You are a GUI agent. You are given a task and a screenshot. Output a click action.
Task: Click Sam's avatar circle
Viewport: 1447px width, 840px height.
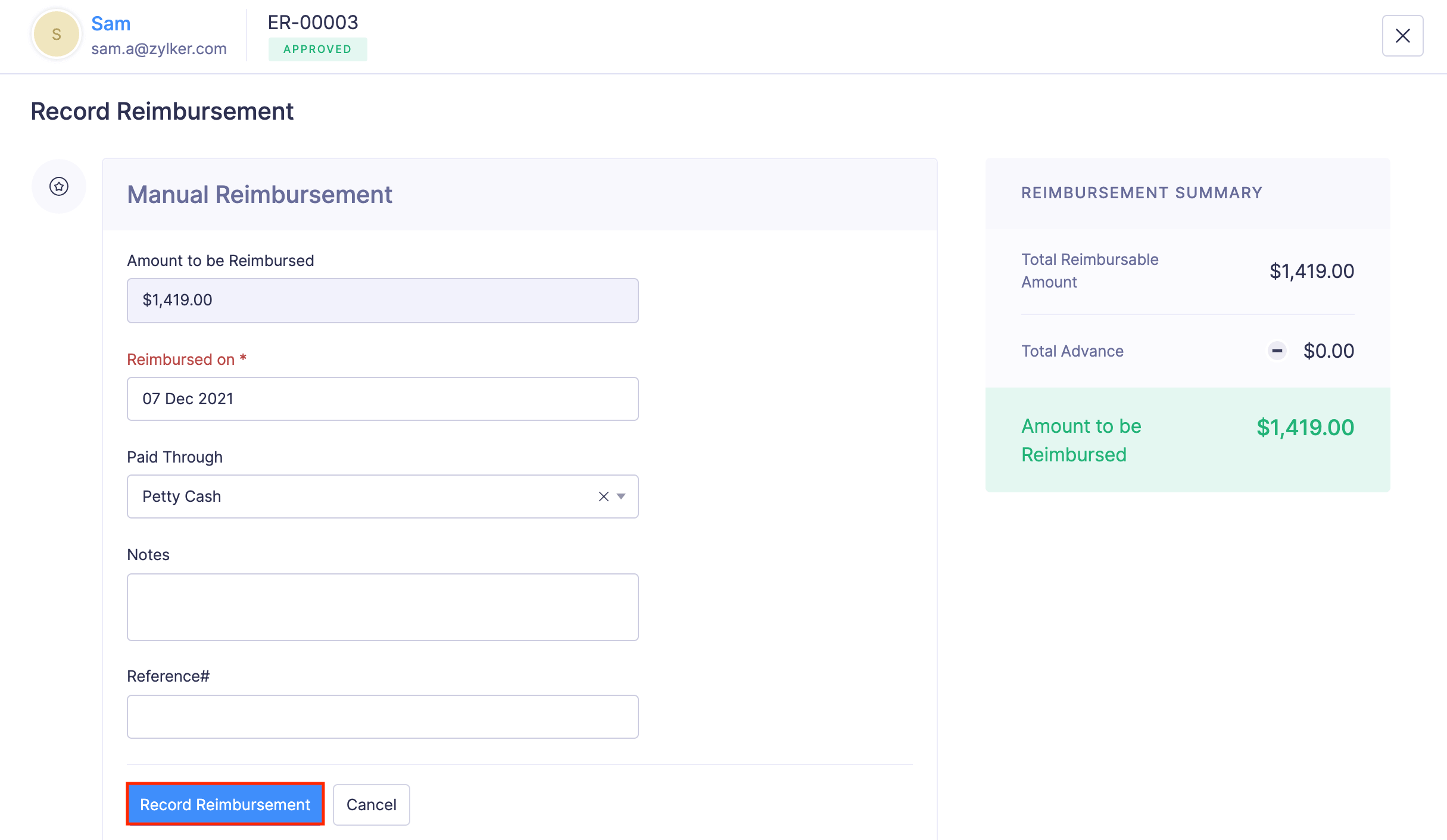(55, 34)
